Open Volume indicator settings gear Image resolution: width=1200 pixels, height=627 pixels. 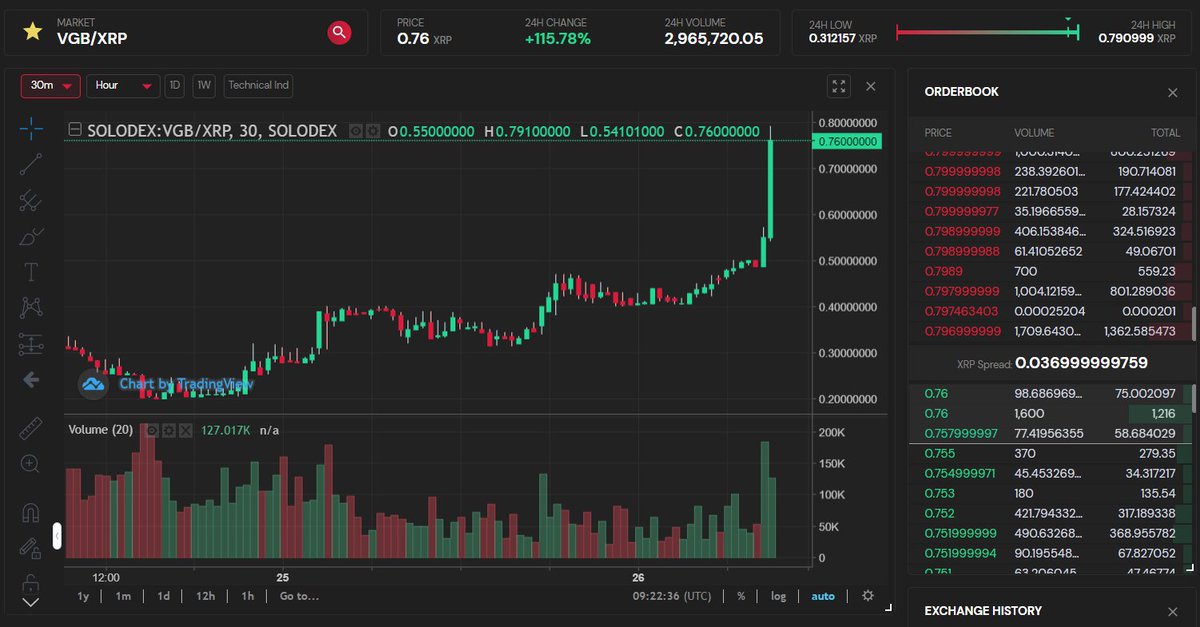click(x=170, y=429)
